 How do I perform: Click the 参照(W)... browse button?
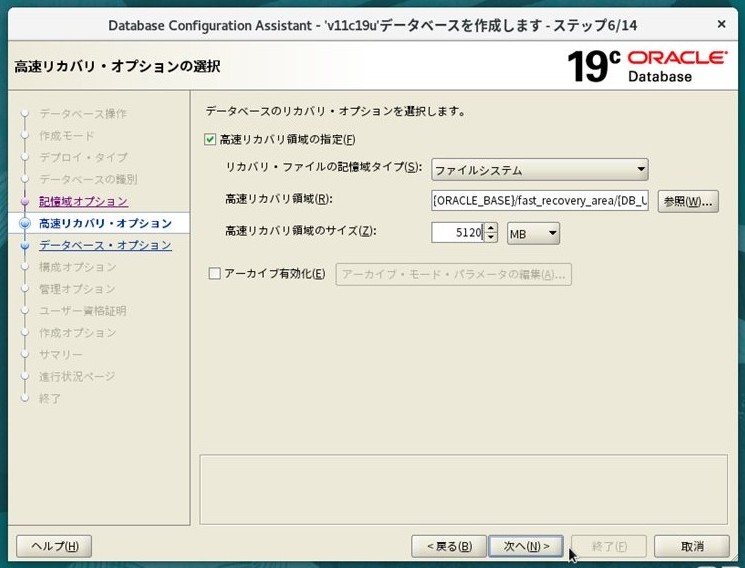tap(688, 201)
